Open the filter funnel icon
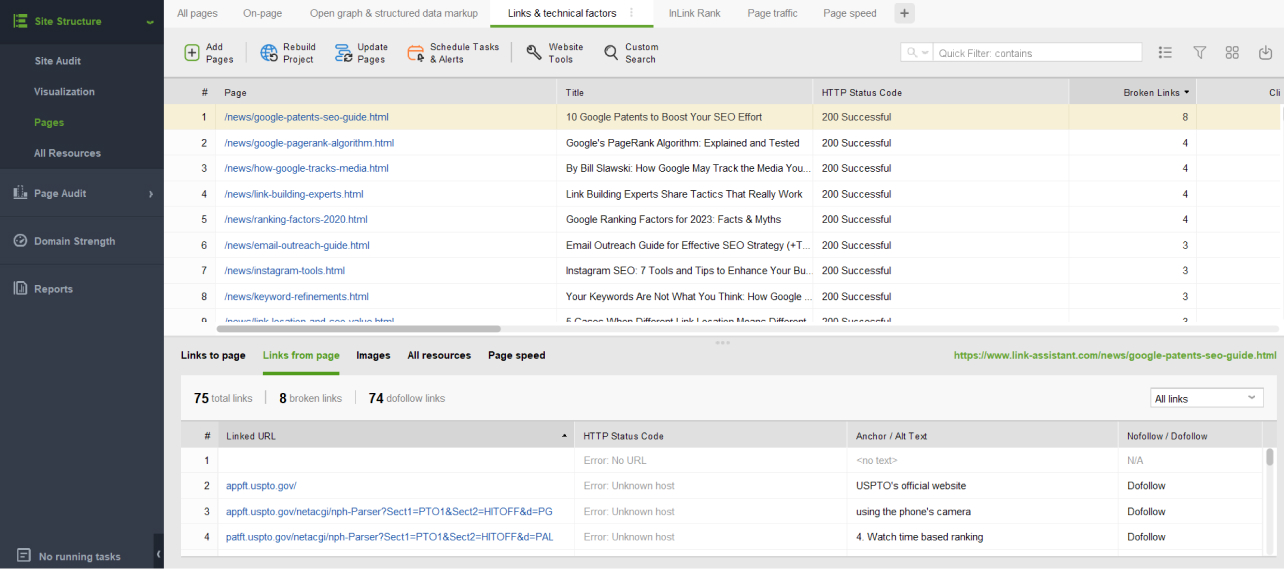Screen dimensions: 1284x569 1199,53
